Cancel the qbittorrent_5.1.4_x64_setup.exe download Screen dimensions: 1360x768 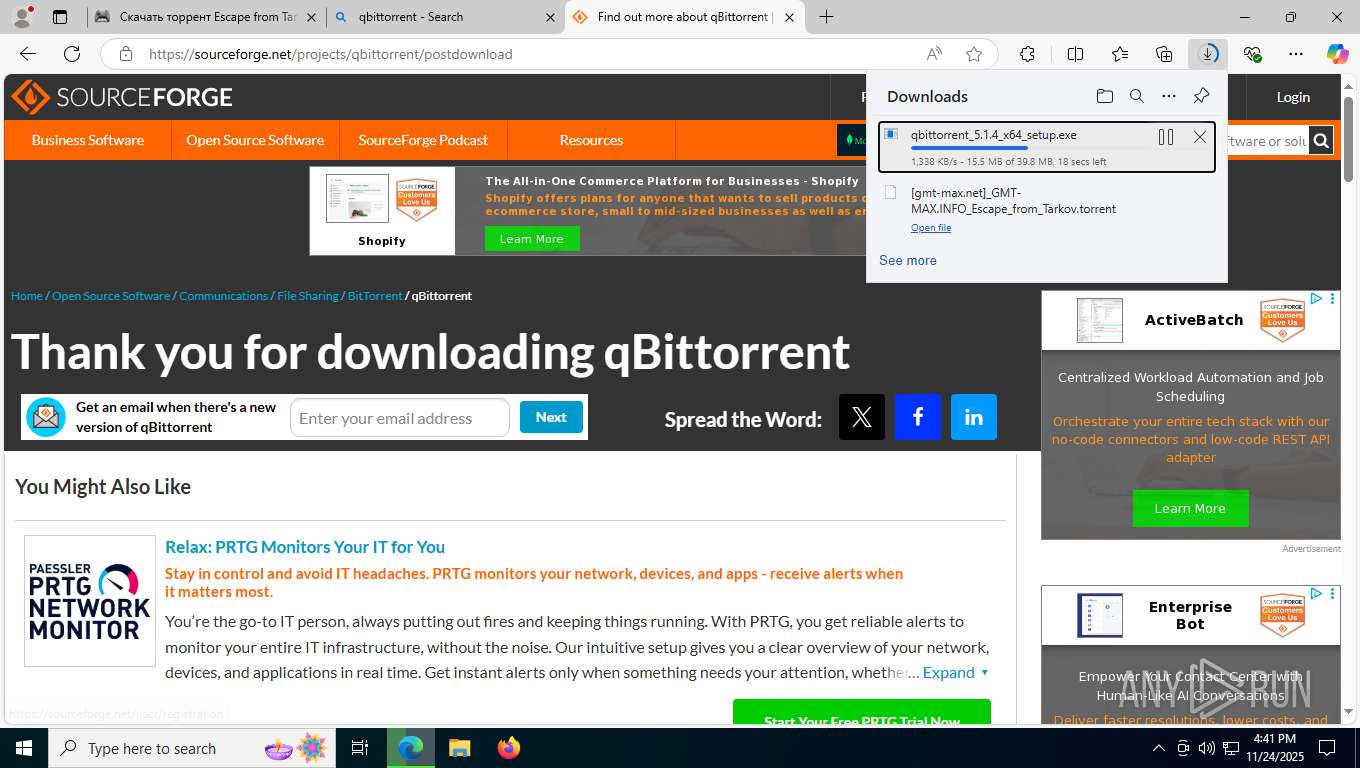point(1200,137)
